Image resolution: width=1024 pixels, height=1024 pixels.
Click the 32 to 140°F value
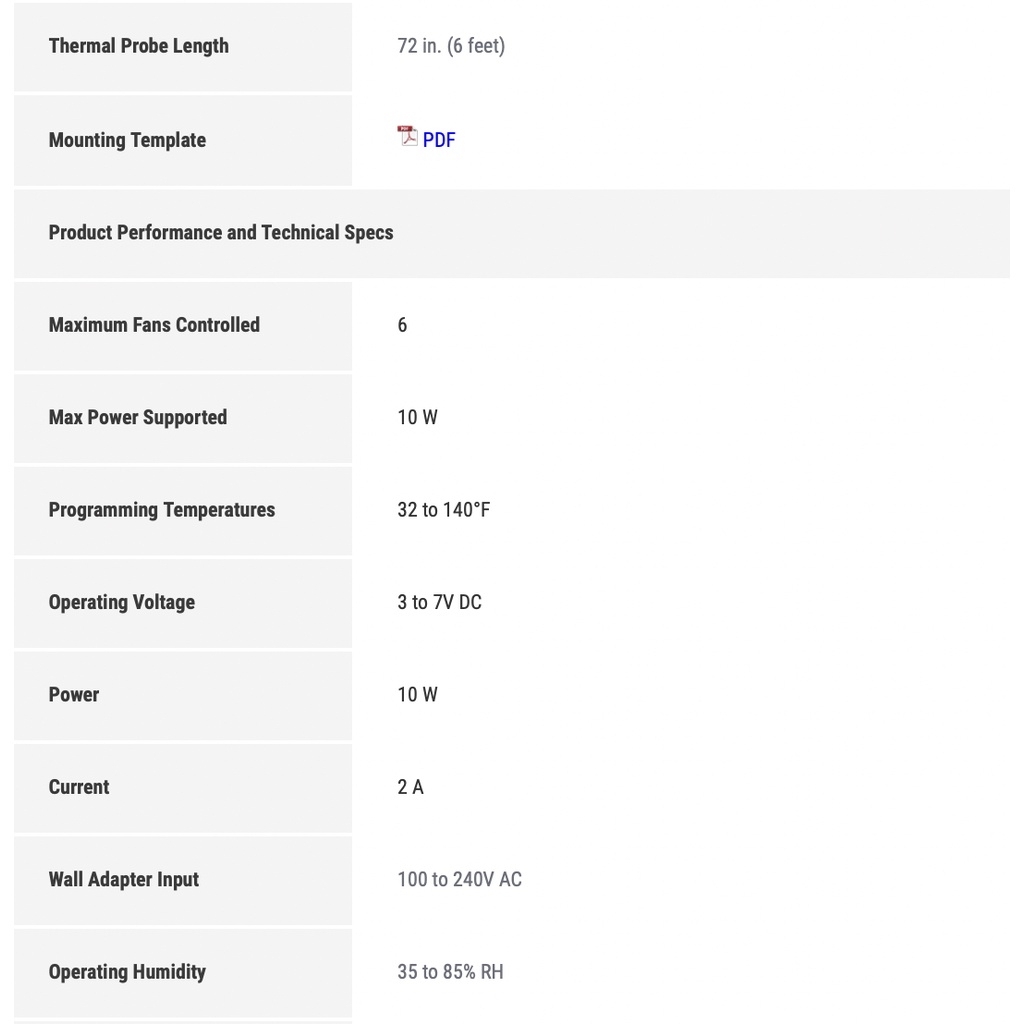click(443, 510)
